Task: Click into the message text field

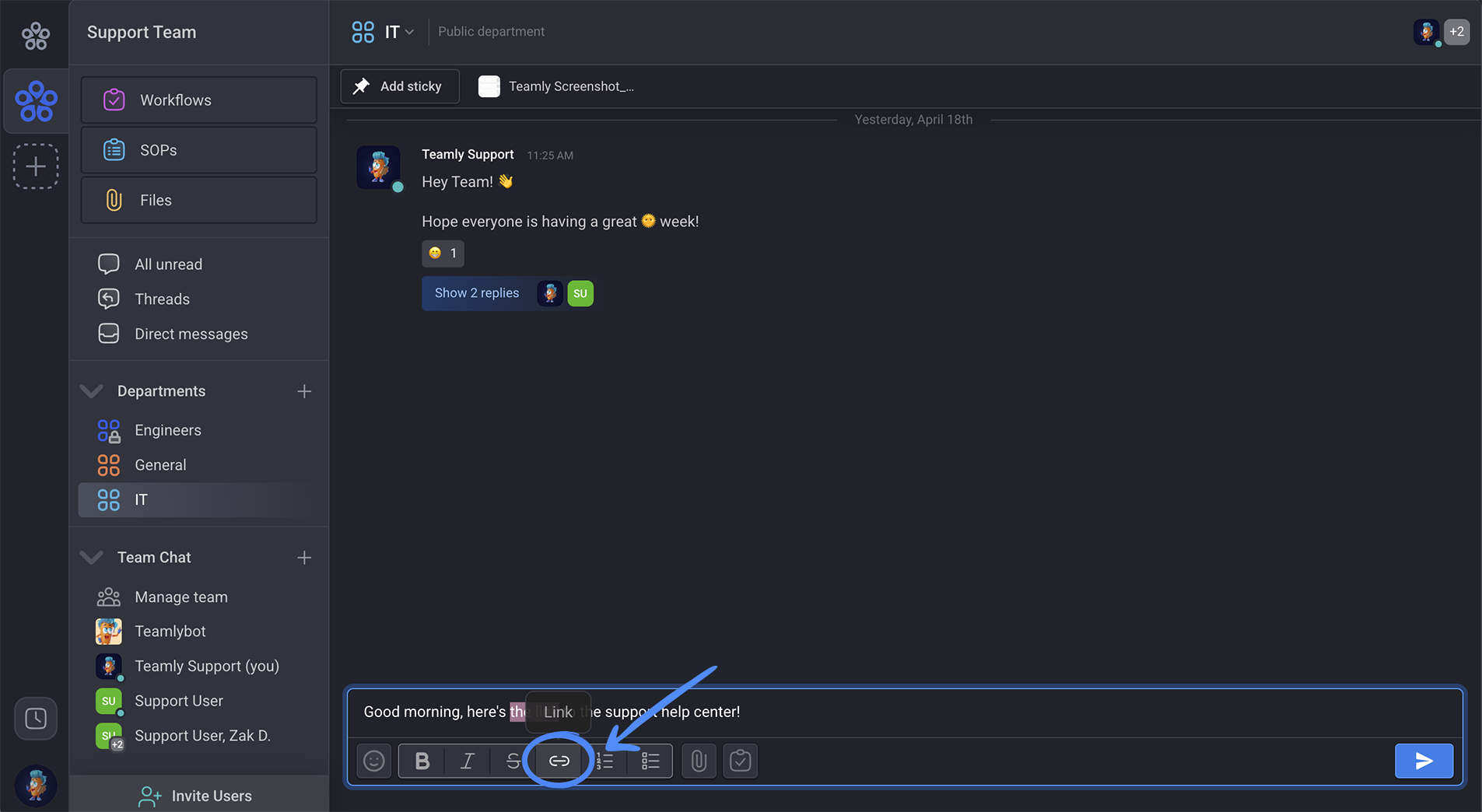Action: [x=905, y=712]
